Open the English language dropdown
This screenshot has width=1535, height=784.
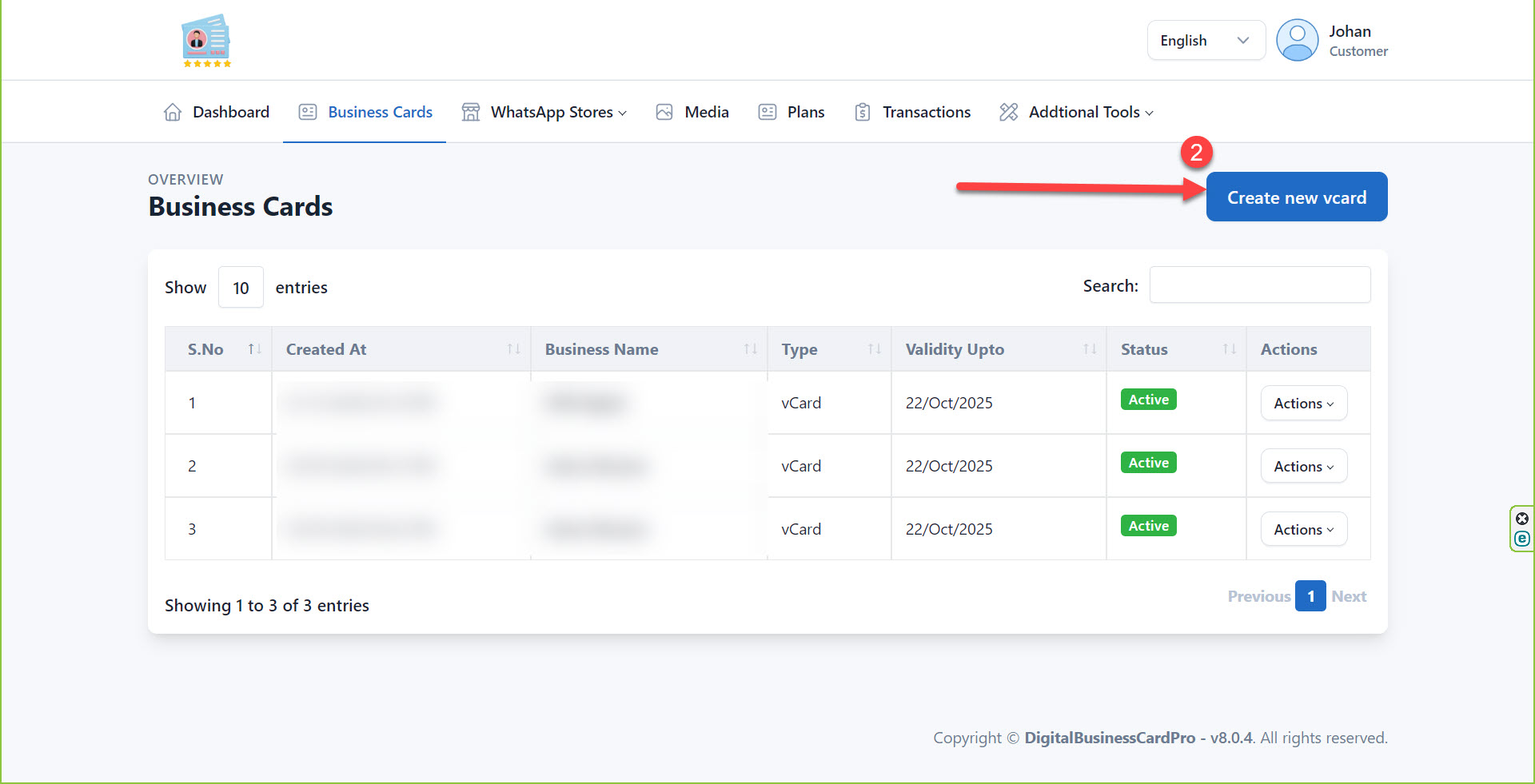click(1206, 41)
